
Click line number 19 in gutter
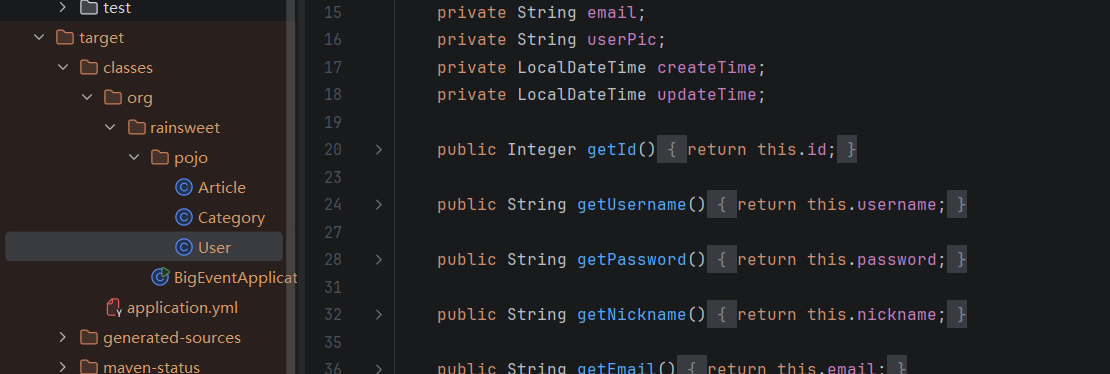[333, 123]
